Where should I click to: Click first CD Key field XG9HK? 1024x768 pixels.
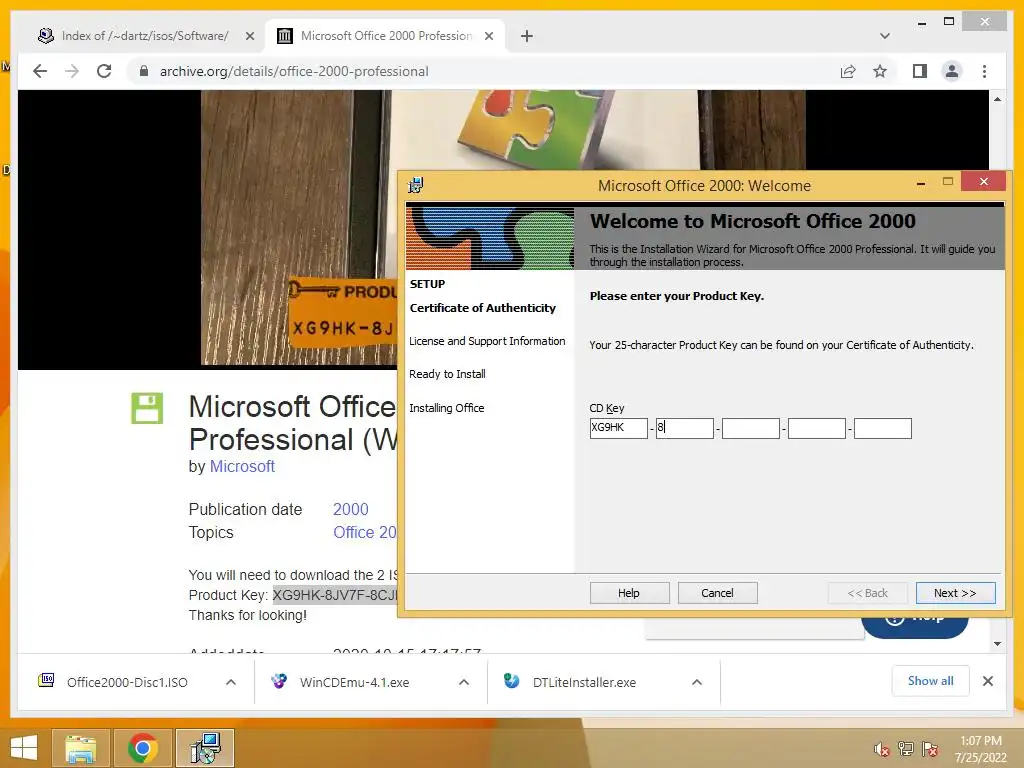click(x=618, y=428)
